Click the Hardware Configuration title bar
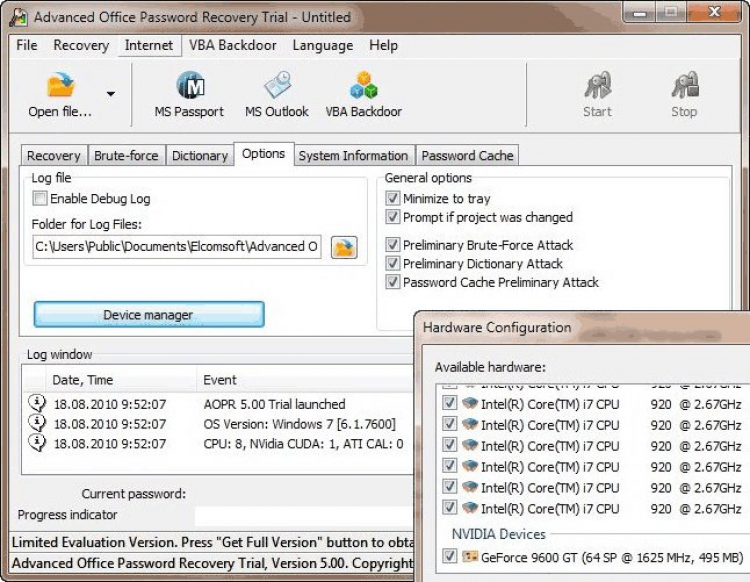The height and width of the screenshot is (582, 750). tap(584, 328)
